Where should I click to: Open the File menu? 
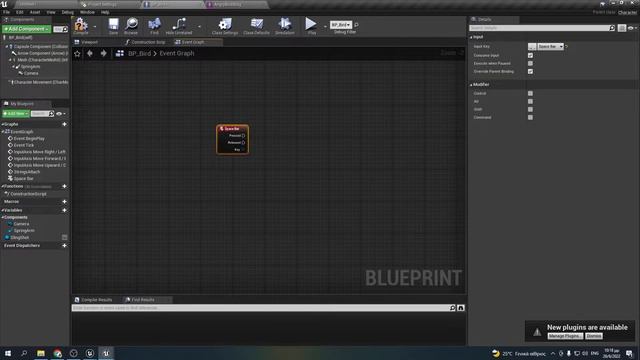(7, 12)
